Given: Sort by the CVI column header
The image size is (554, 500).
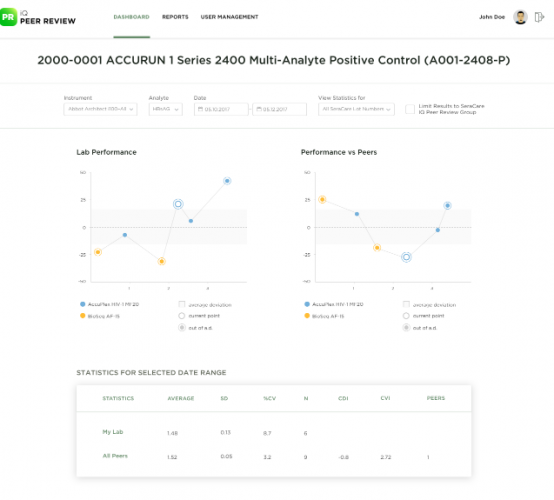Looking at the screenshot, I should click(x=385, y=398).
